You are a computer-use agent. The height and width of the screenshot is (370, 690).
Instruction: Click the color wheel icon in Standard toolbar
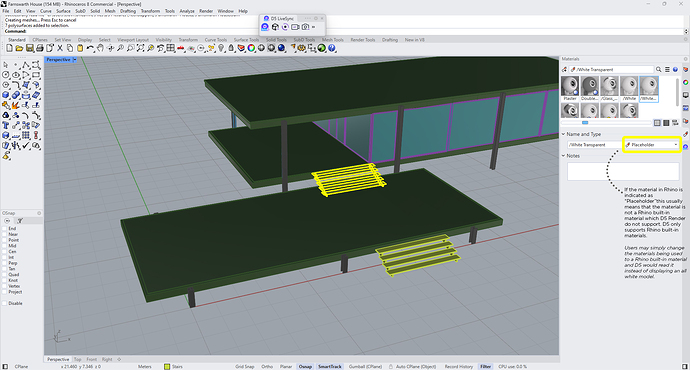[251, 48]
